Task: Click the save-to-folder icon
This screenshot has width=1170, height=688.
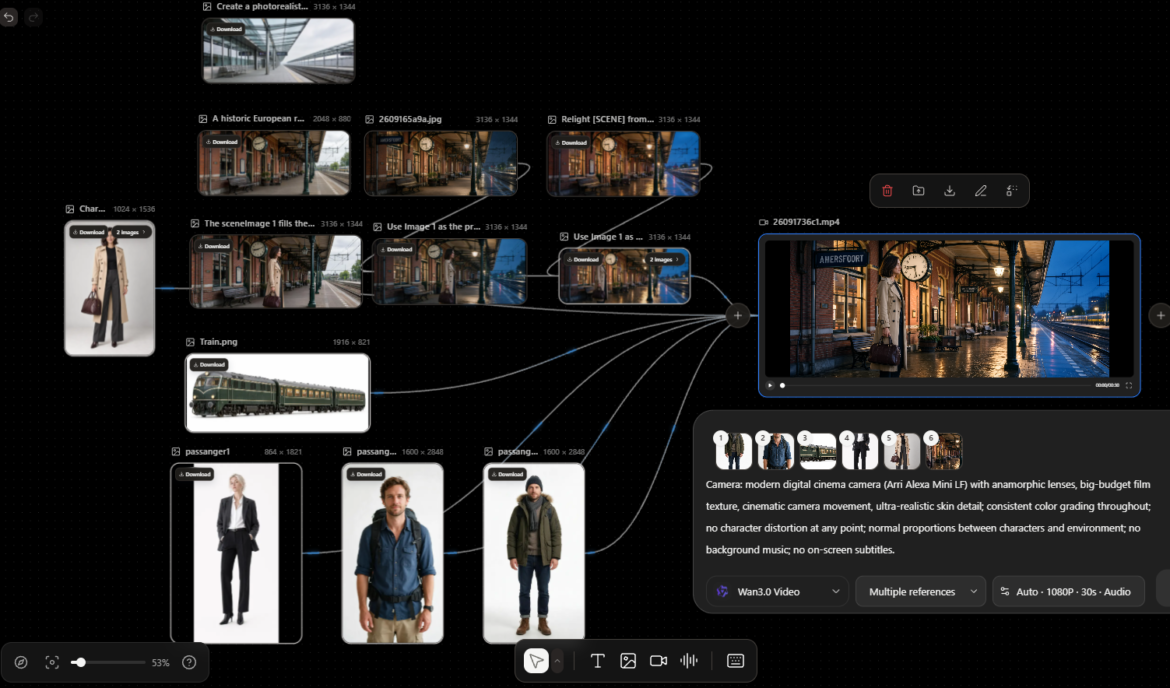Action: click(x=919, y=191)
